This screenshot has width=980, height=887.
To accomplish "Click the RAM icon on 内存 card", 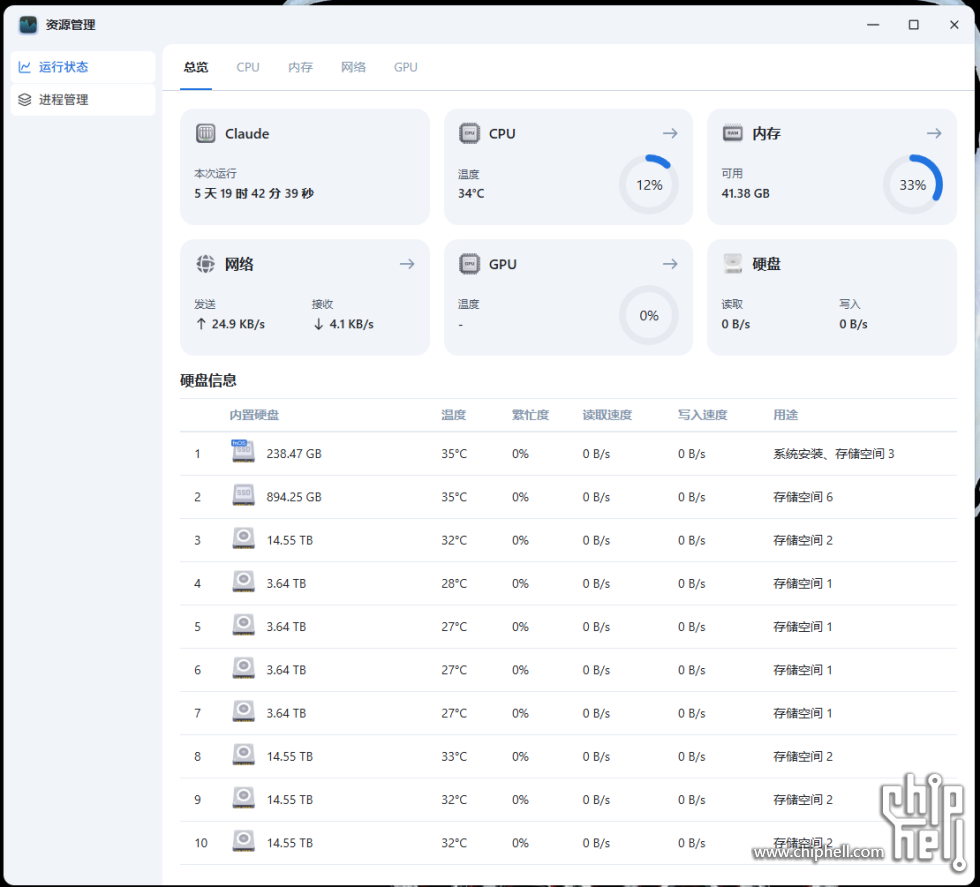I will pos(734,133).
